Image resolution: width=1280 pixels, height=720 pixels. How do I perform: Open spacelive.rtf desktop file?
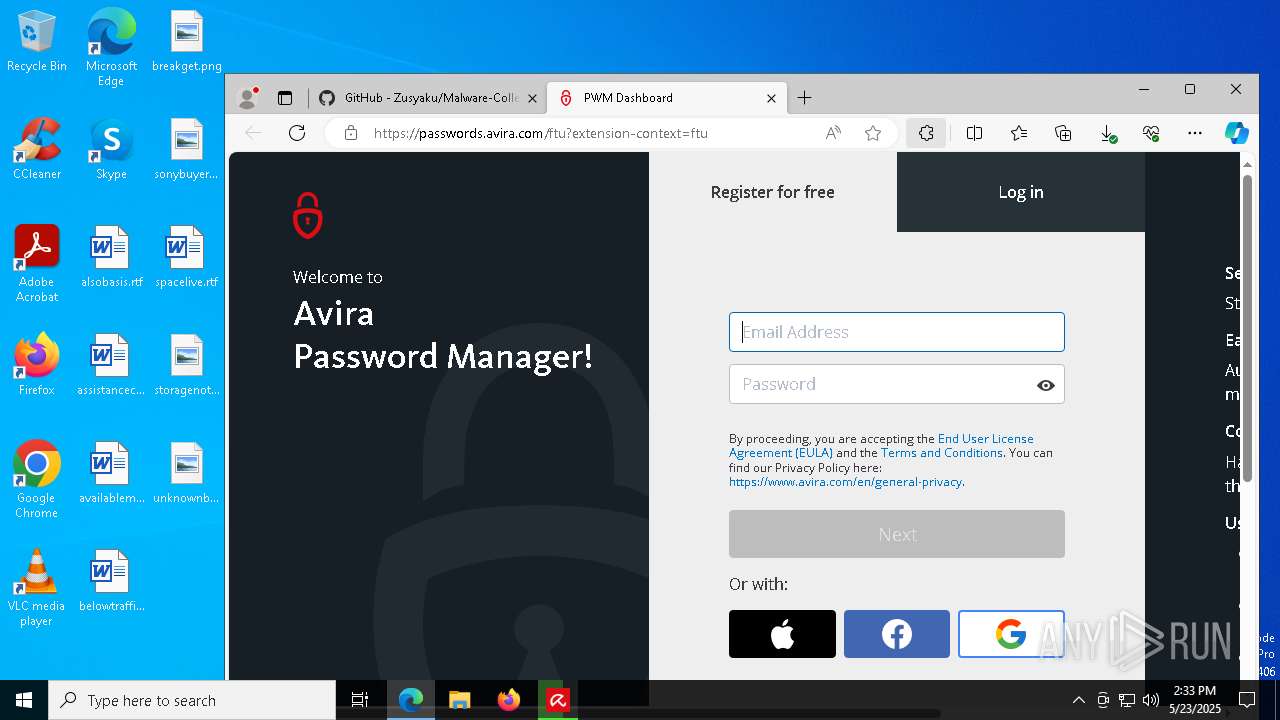[x=186, y=257]
